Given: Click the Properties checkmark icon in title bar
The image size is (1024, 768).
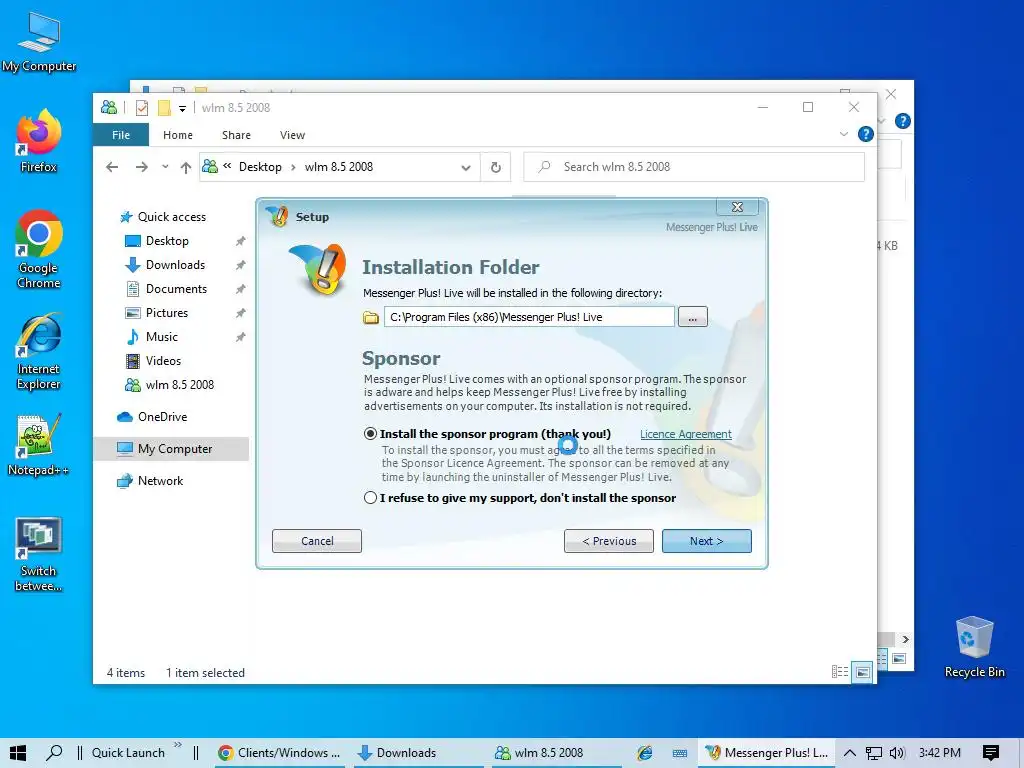Looking at the screenshot, I should pyautogui.click(x=142, y=108).
